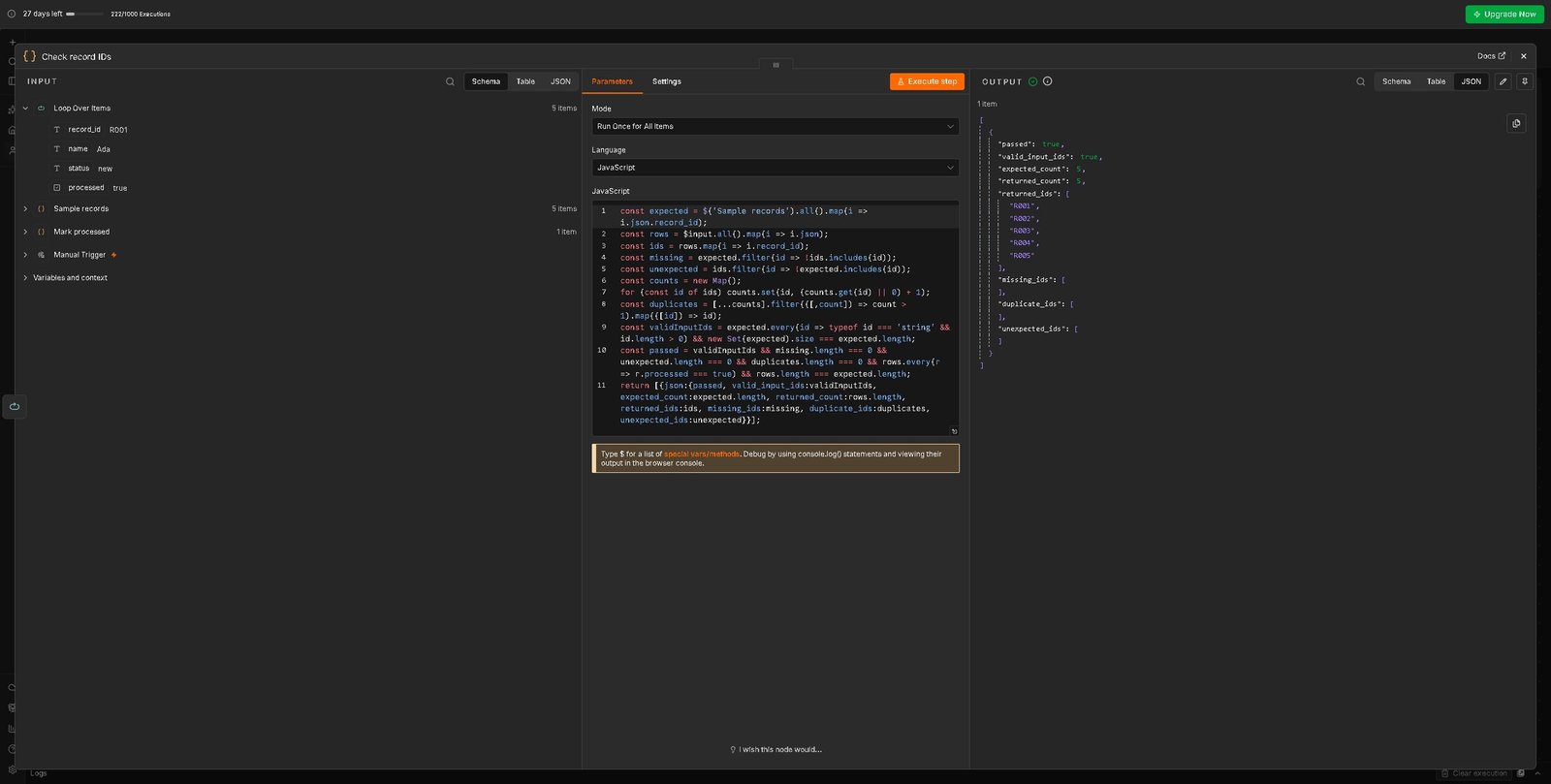This screenshot has width=1551, height=784.
Task: Switch the OUTPUT panel to Schema view
Action: coord(1396,81)
